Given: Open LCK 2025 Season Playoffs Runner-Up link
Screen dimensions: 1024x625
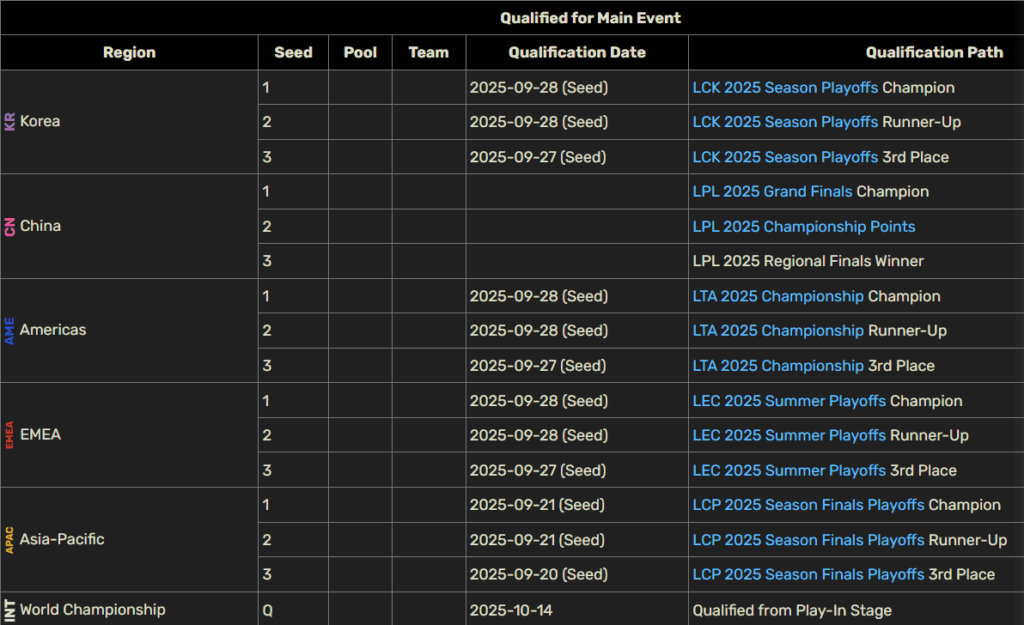Looking at the screenshot, I should pyautogui.click(x=785, y=122).
